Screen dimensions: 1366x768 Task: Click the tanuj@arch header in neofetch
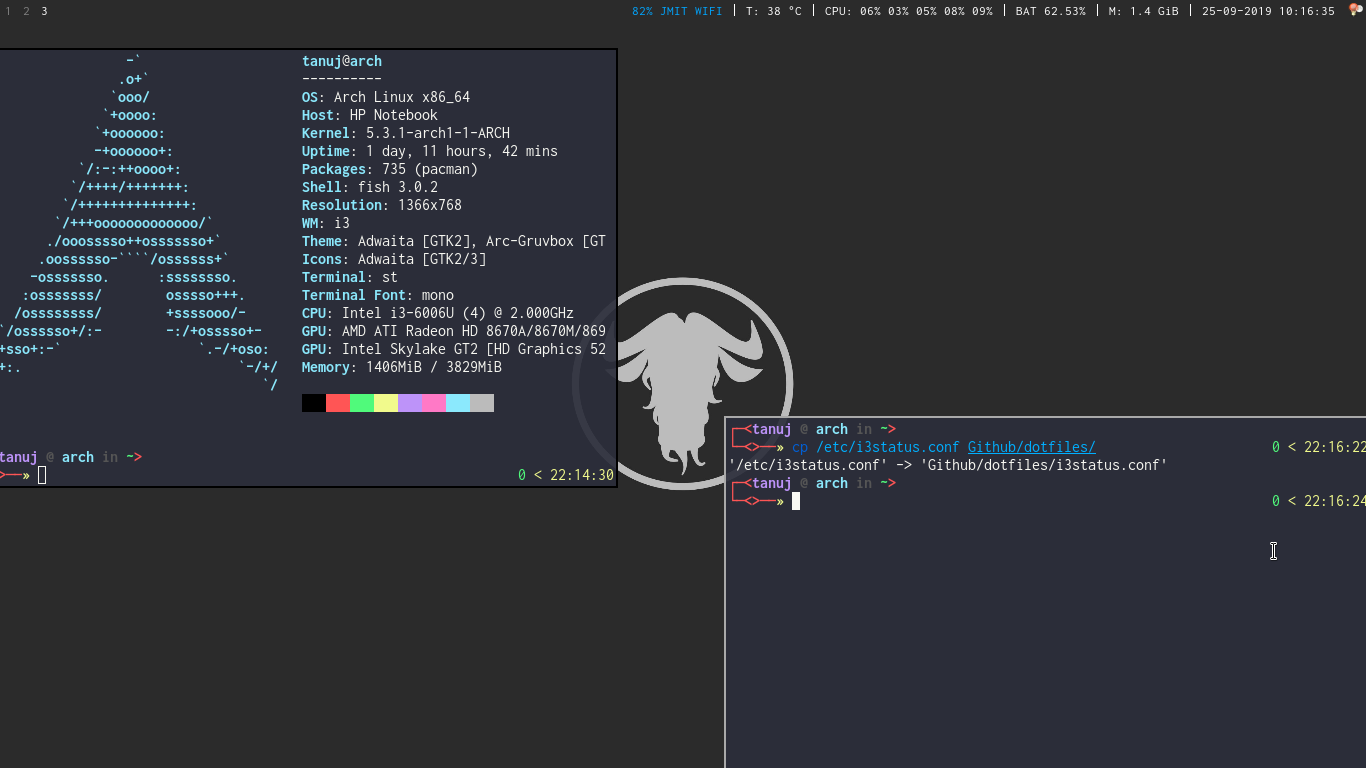[342, 61]
